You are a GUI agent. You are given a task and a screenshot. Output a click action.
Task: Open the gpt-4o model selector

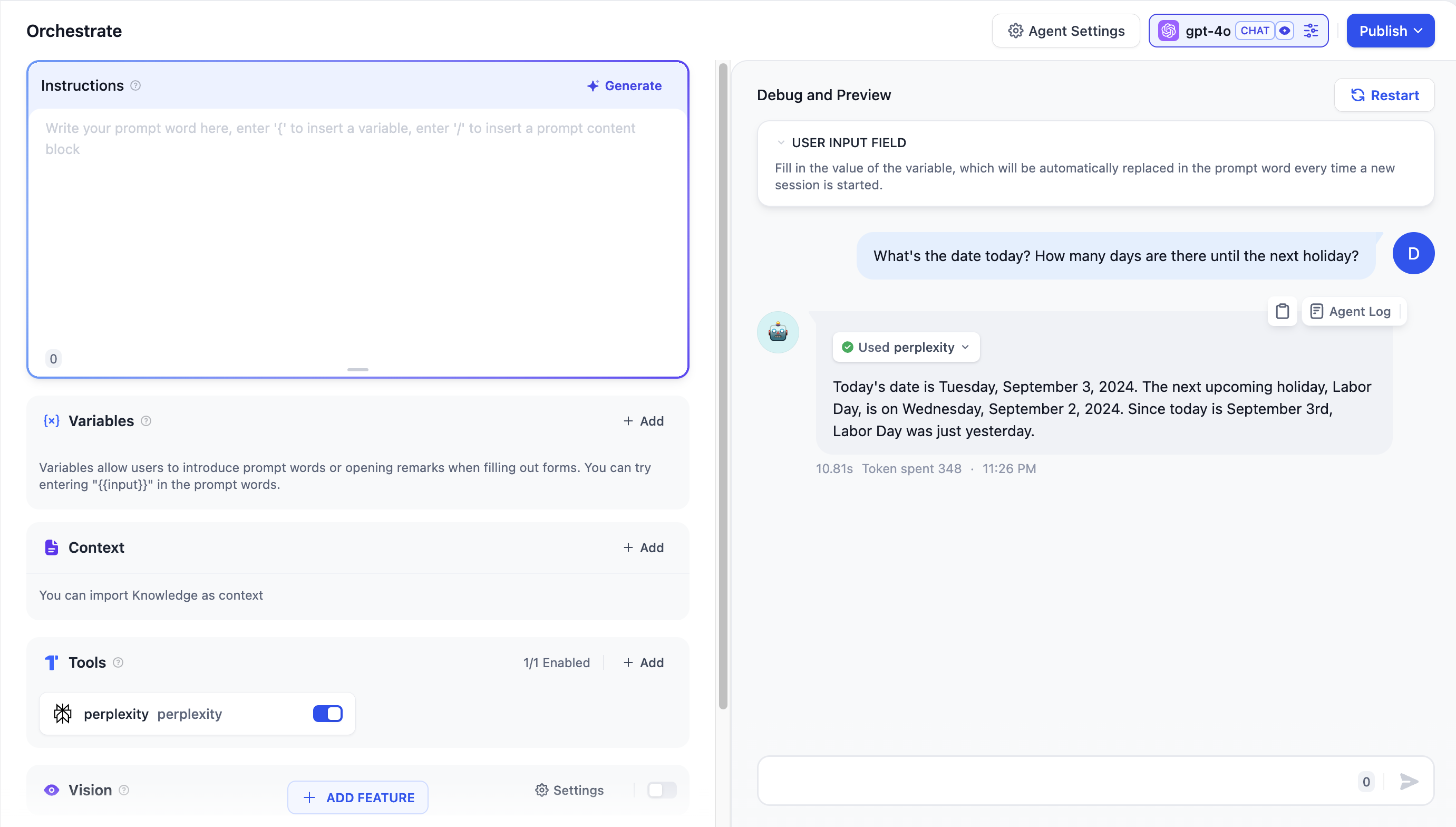[x=1239, y=31]
